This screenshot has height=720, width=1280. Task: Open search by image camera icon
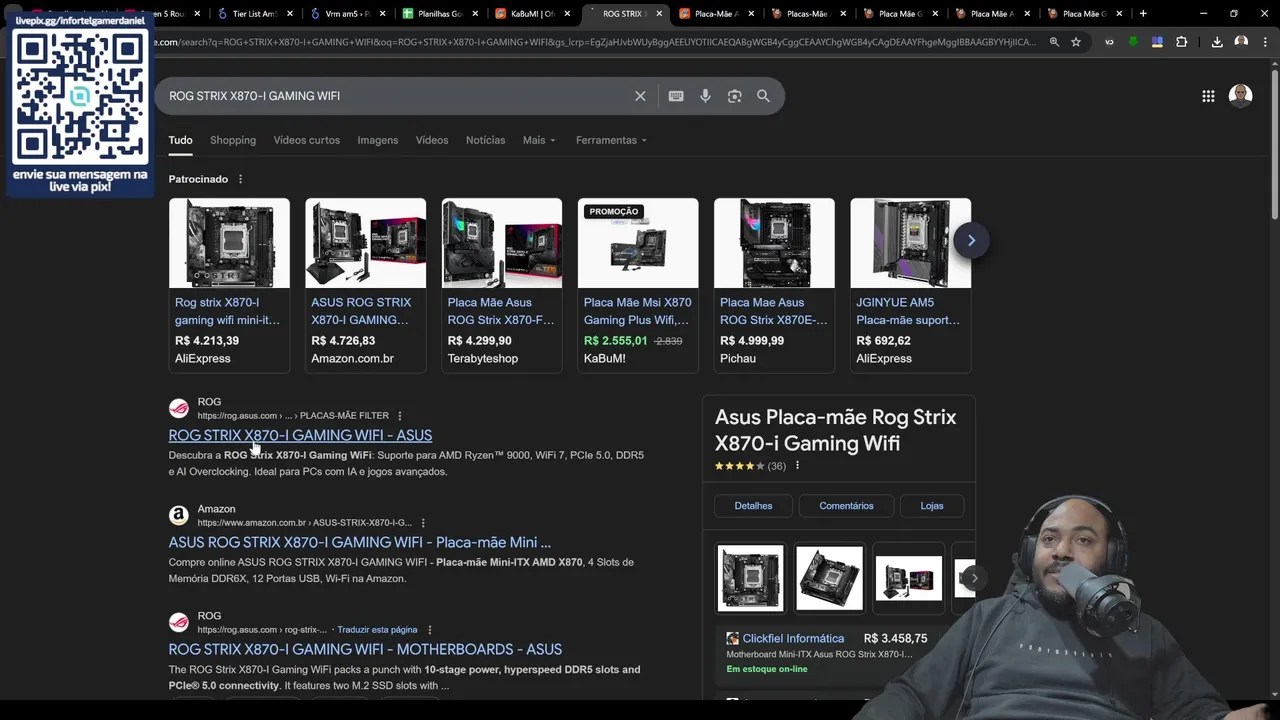coord(734,96)
